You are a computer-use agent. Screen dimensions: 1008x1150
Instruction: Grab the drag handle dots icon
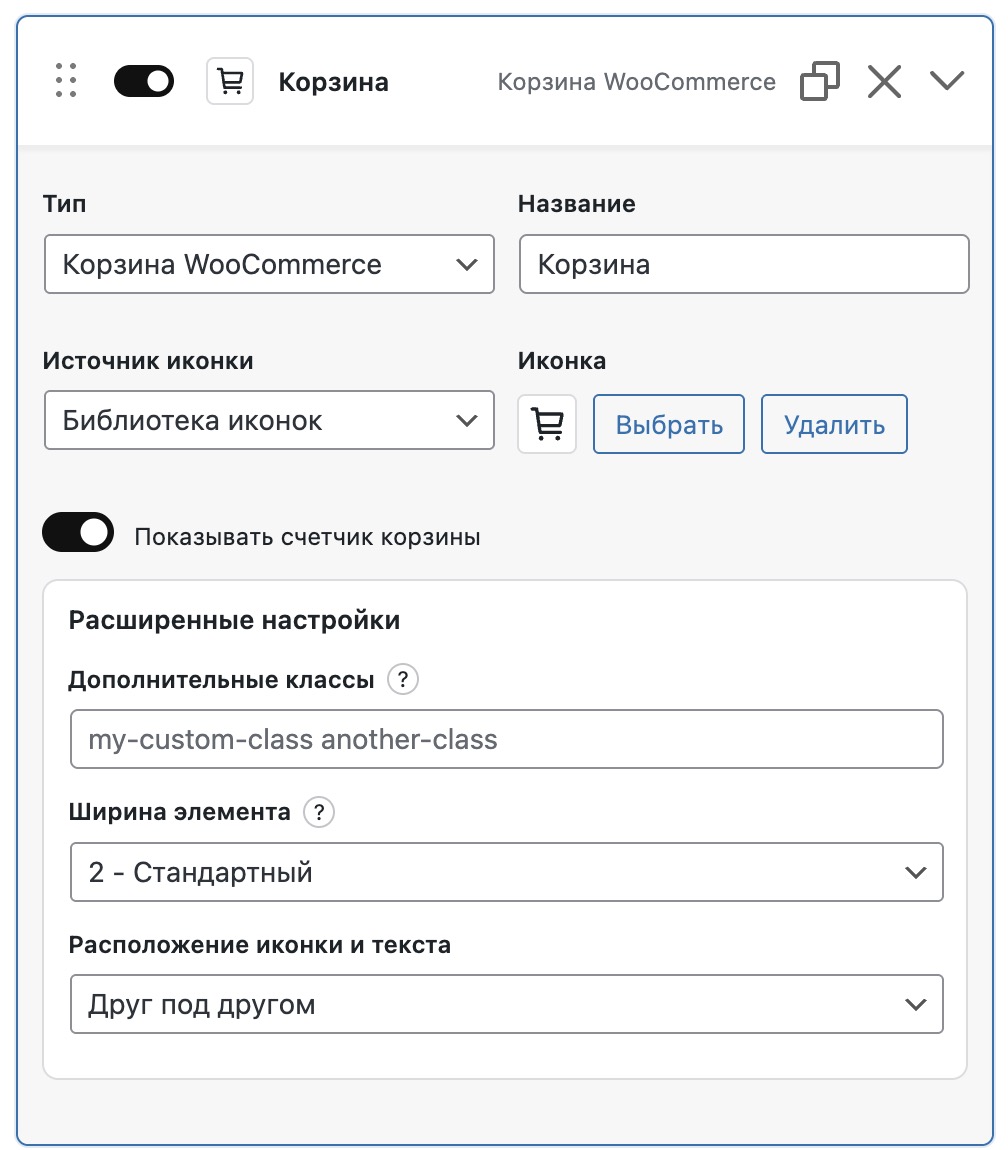(66, 81)
